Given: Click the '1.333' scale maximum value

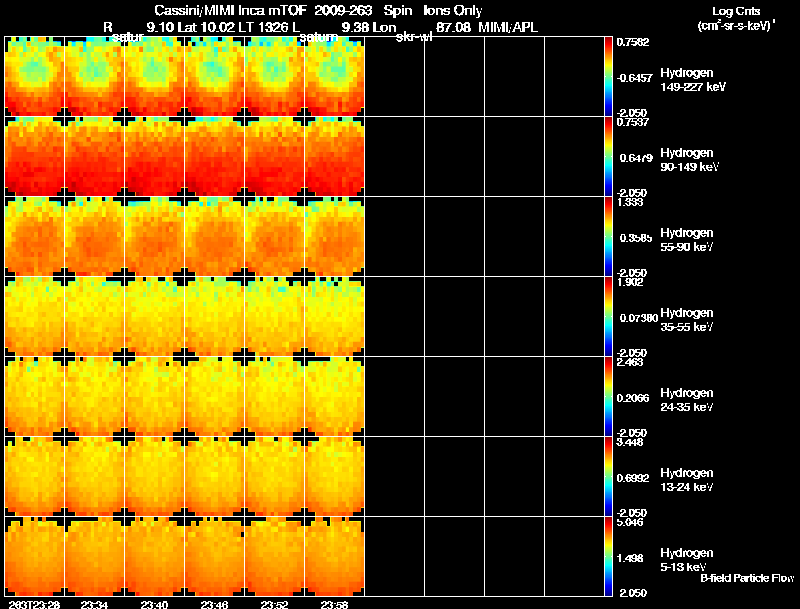Looking at the screenshot, I should coord(630,202).
